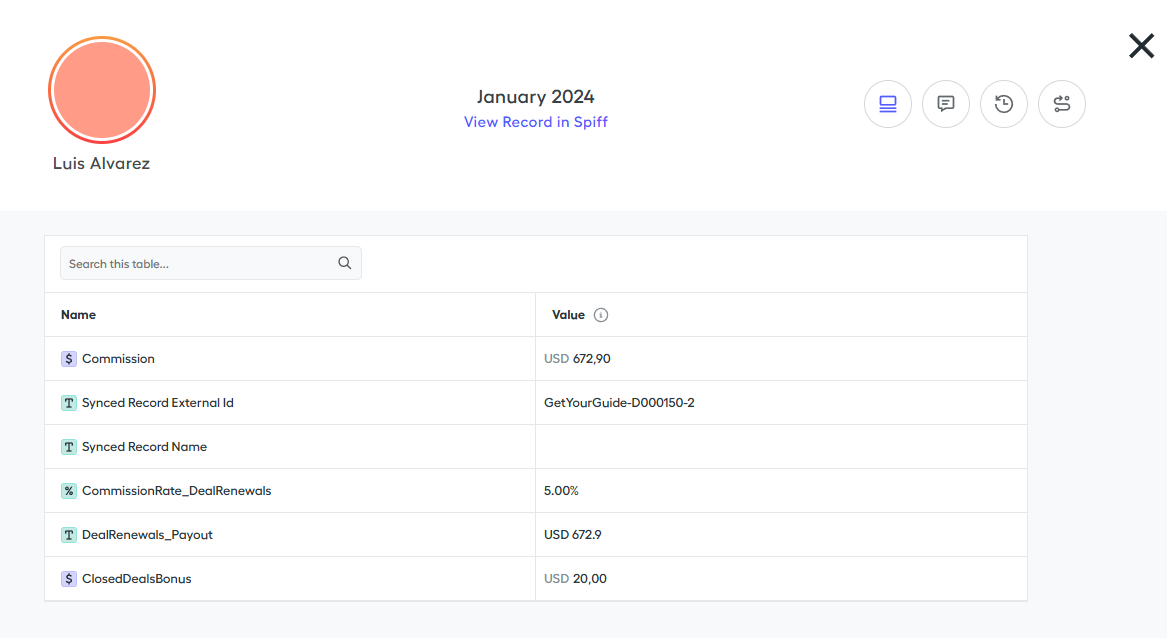Click the Luis Alvarez name label

[101, 164]
